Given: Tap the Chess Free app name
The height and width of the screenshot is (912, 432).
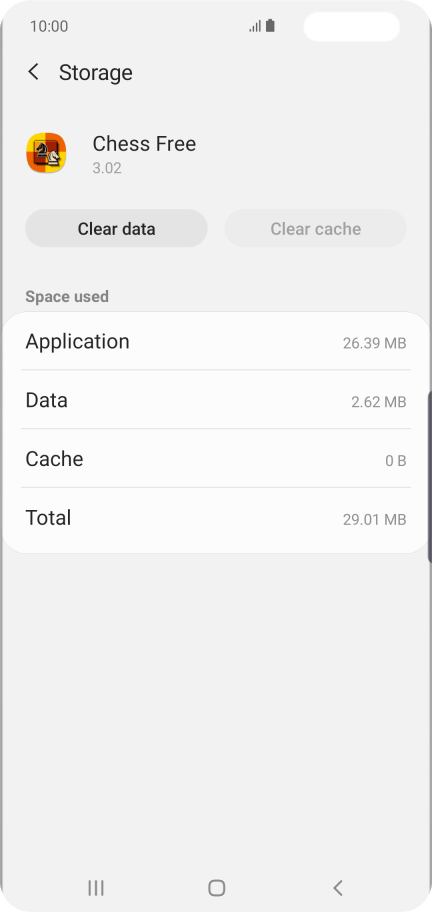Looking at the screenshot, I should (144, 144).
